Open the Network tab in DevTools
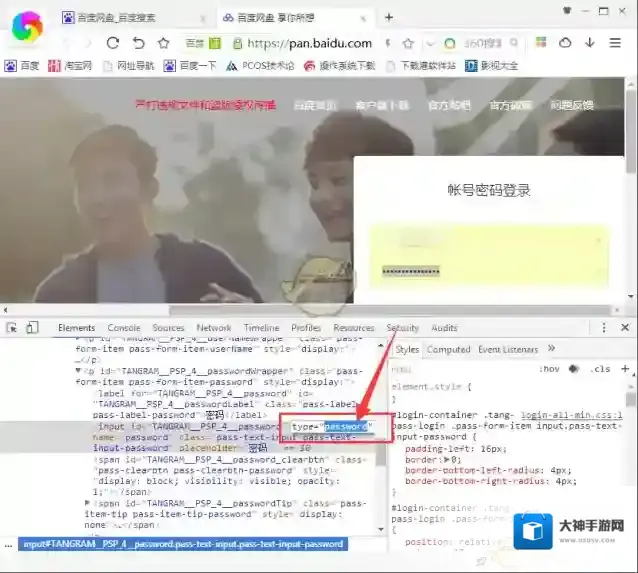Viewport: 638px width, 573px height. pyautogui.click(x=213, y=328)
